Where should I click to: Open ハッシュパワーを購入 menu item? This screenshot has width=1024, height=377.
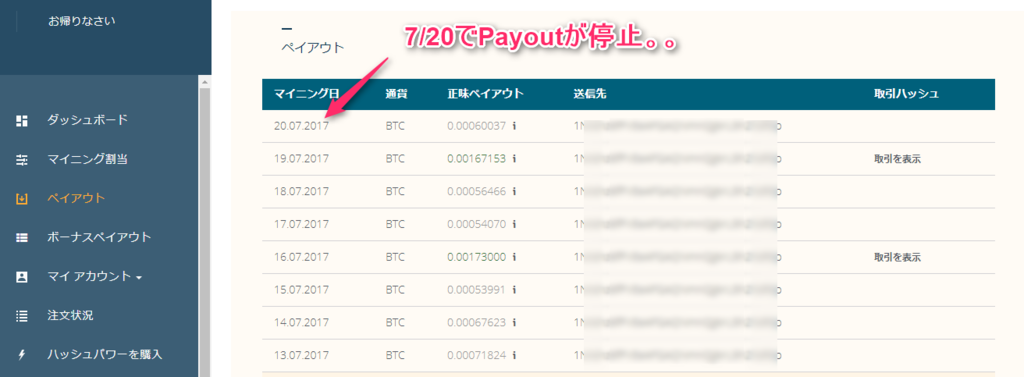(104, 355)
